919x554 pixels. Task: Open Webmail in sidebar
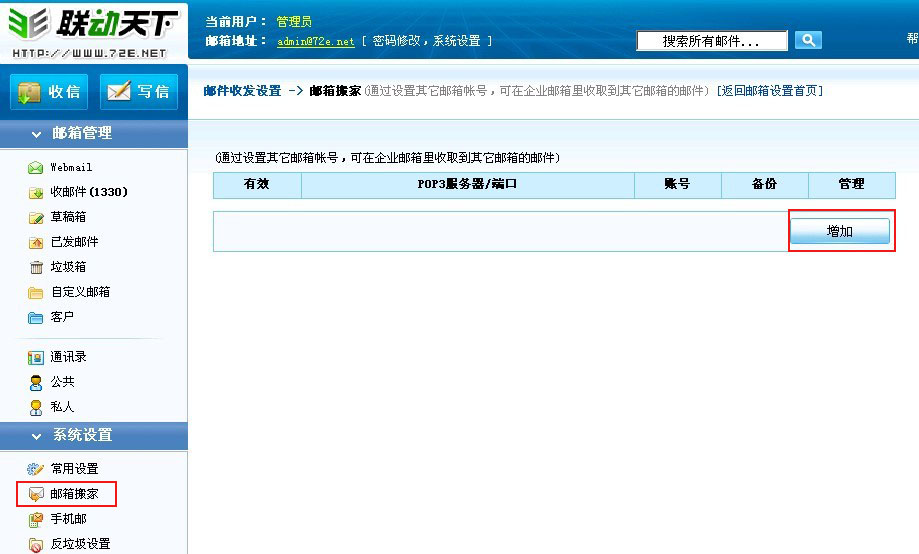tap(71, 168)
